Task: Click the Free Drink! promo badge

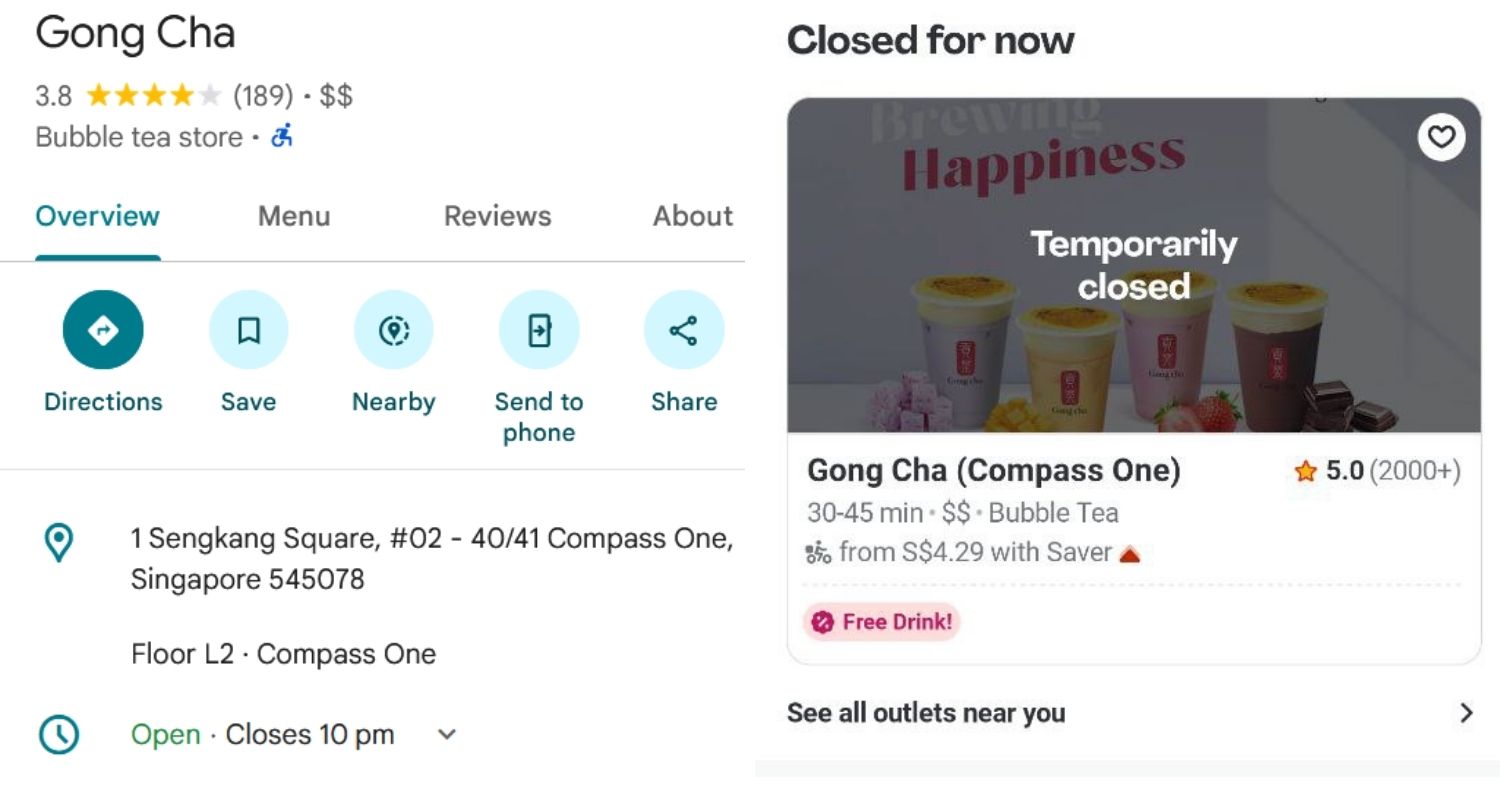Action: (882, 622)
